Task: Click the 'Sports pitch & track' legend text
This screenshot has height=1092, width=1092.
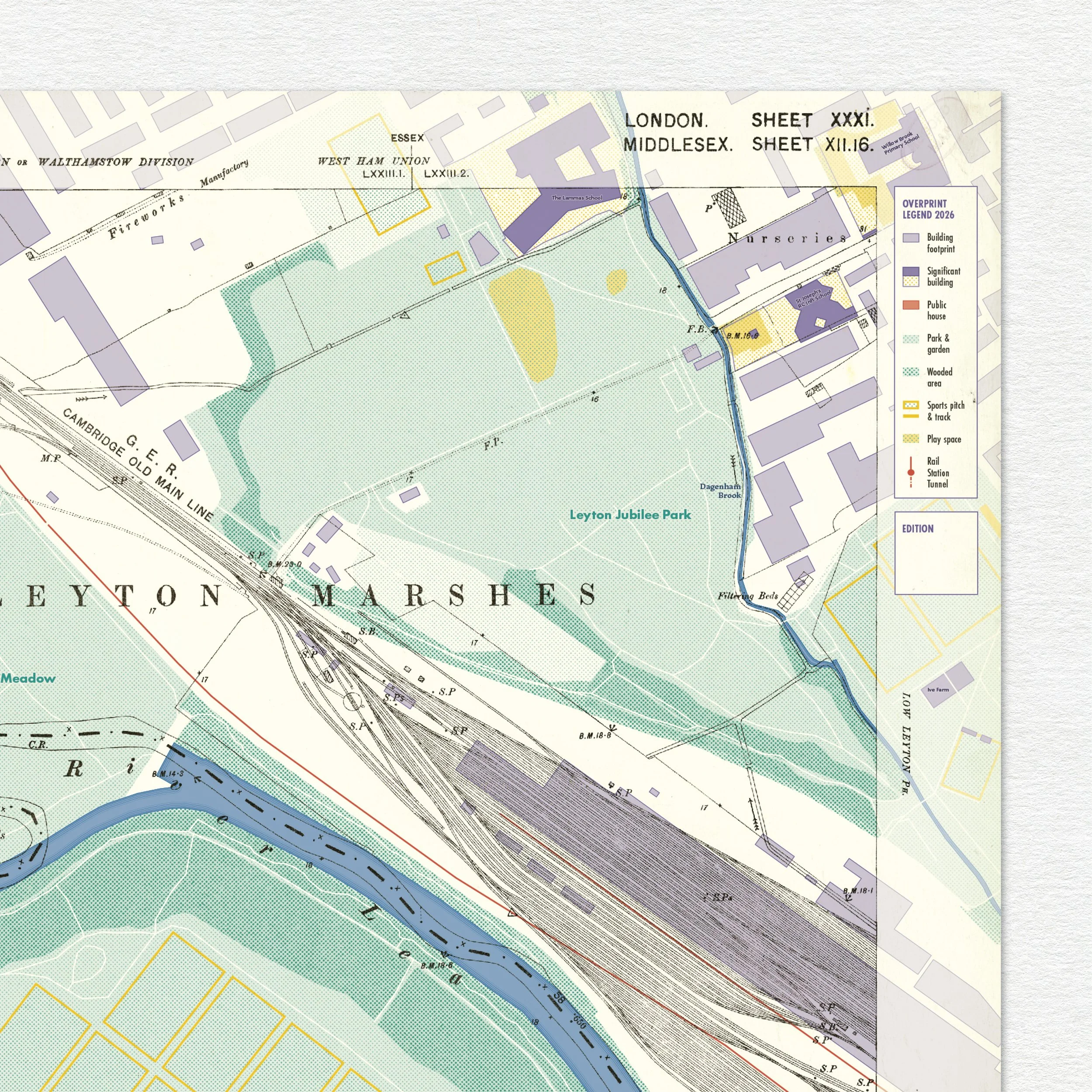Action: click(946, 411)
